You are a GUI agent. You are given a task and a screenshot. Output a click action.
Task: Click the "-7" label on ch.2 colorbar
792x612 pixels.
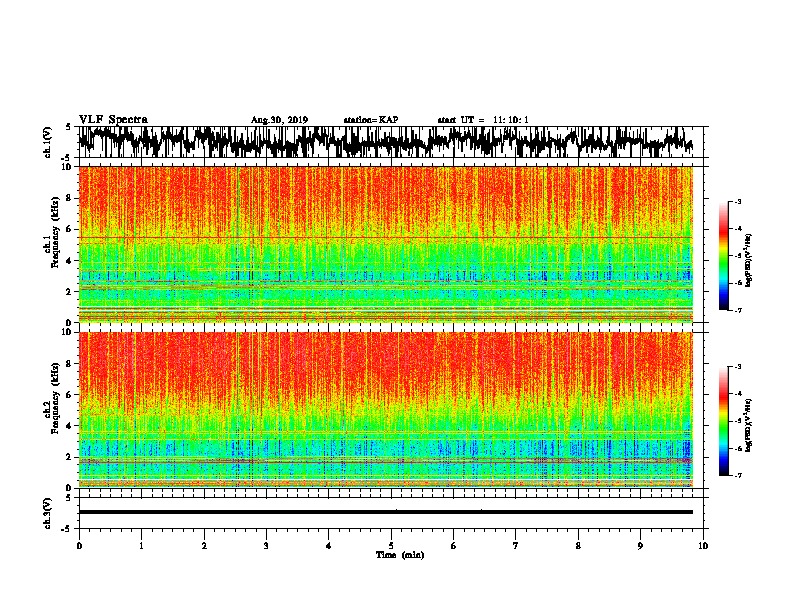(x=737, y=475)
